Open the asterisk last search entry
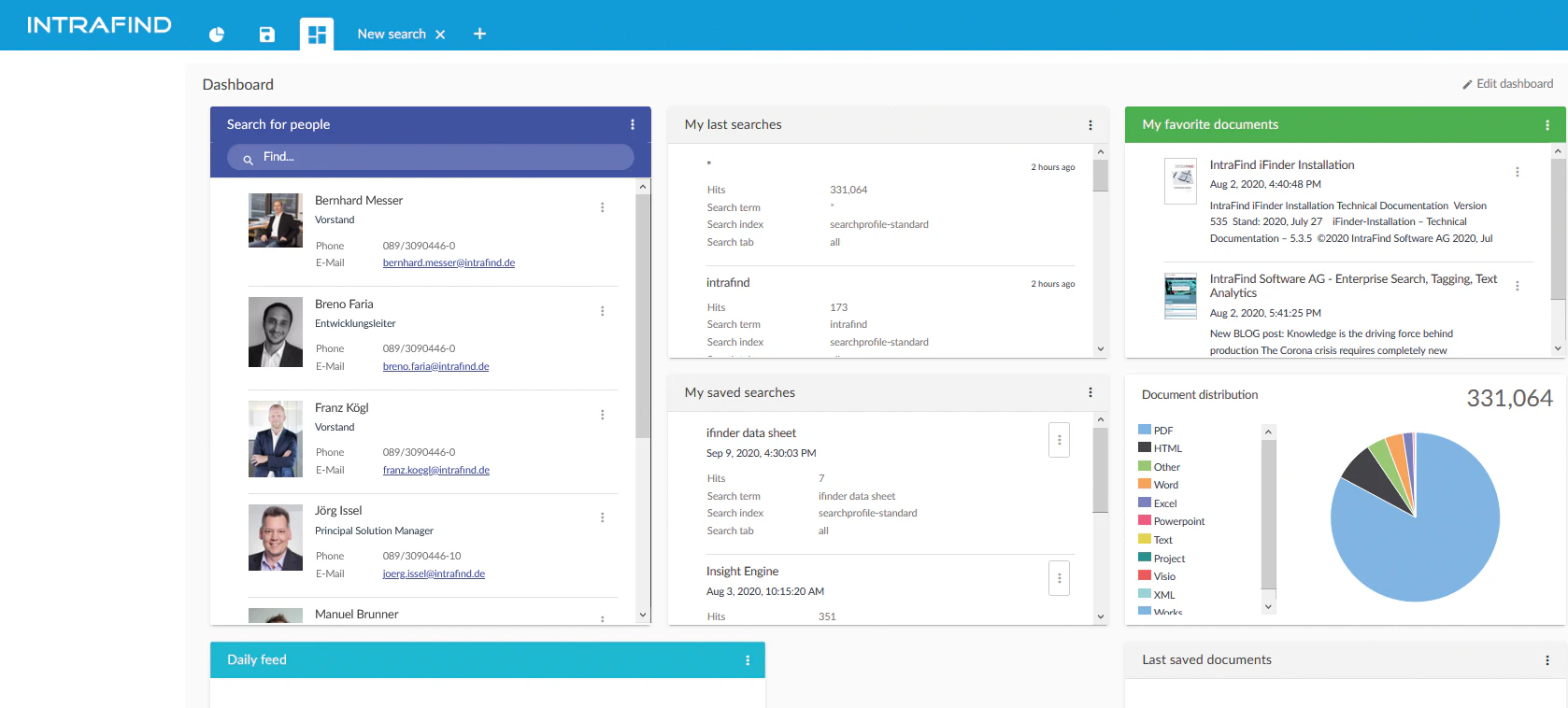This screenshot has width=1568, height=708. [709, 165]
